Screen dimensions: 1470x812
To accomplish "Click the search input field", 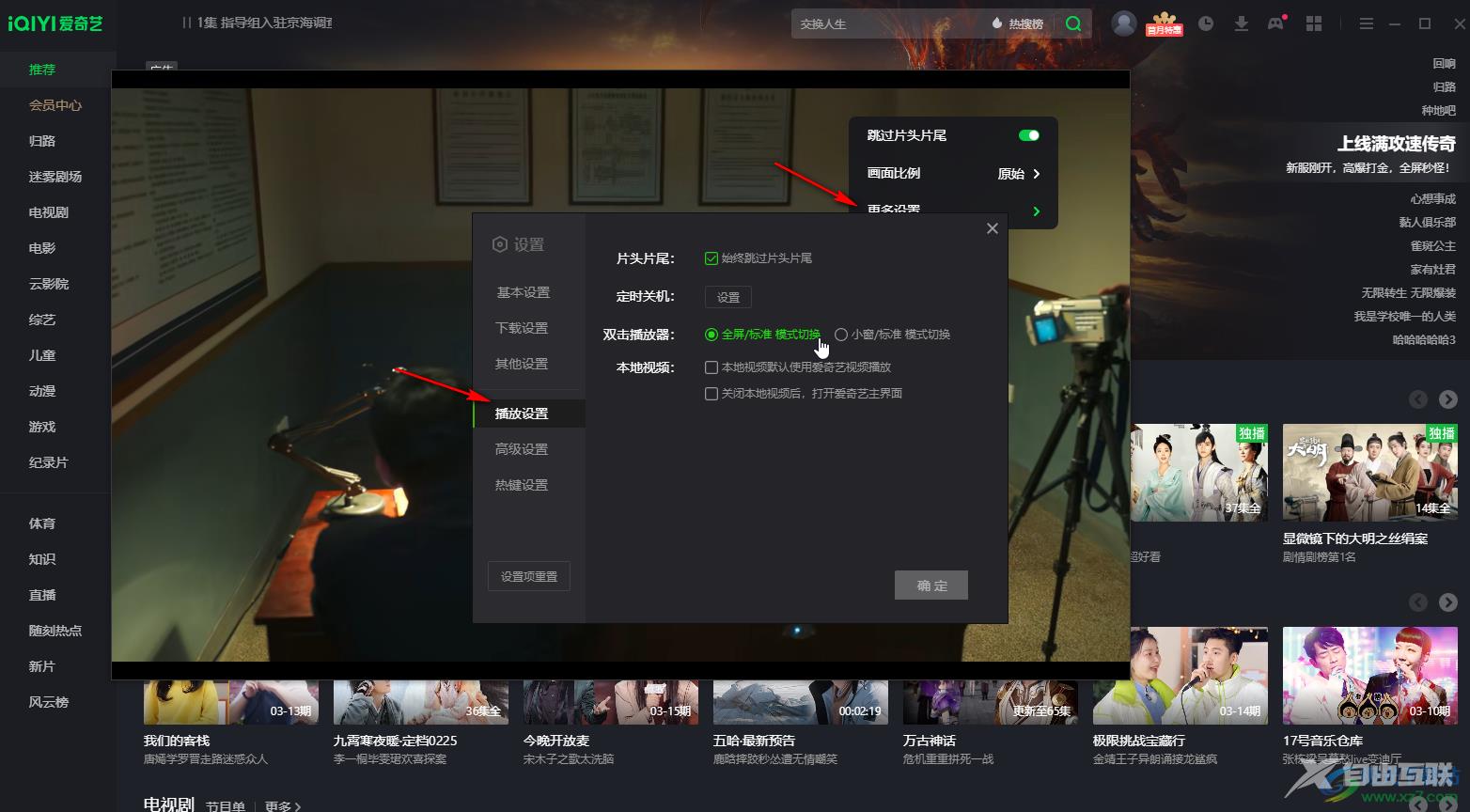I will tap(884, 23).
